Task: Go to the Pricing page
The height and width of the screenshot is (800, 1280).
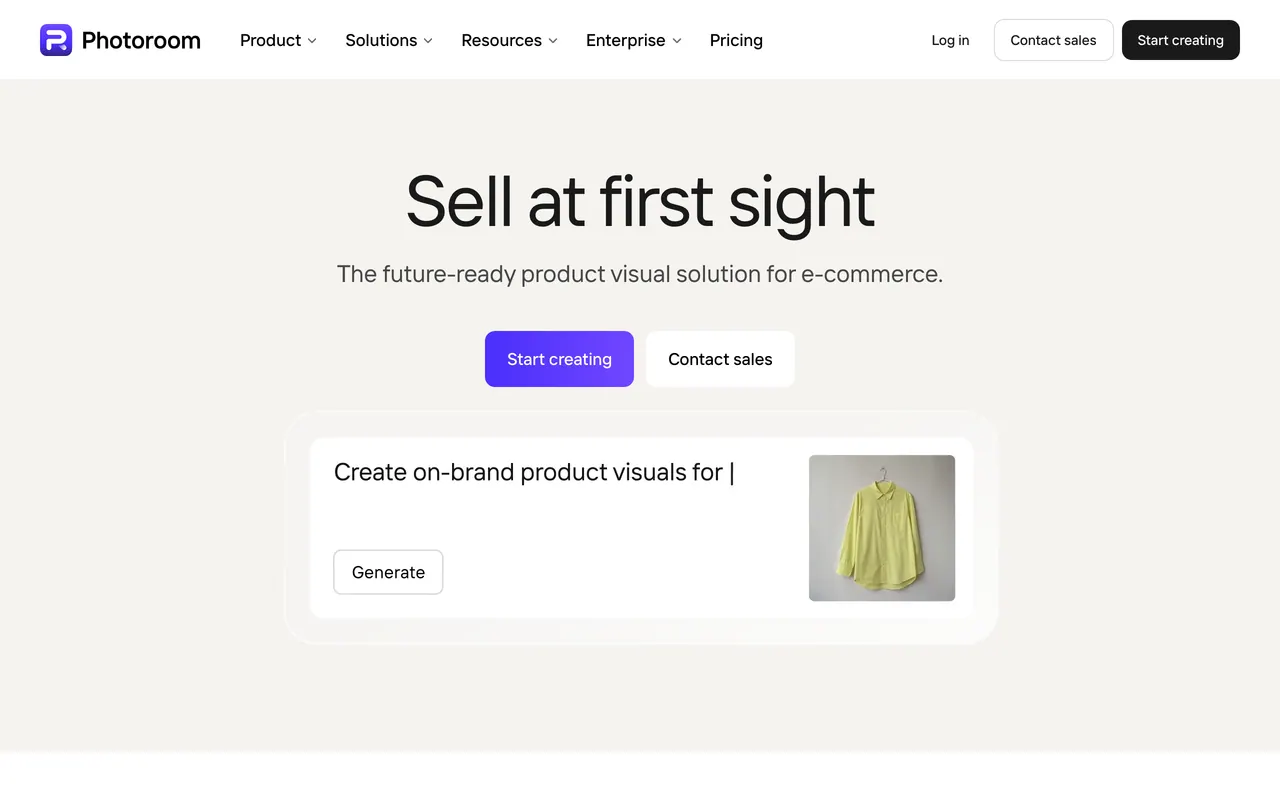Action: 736,40
